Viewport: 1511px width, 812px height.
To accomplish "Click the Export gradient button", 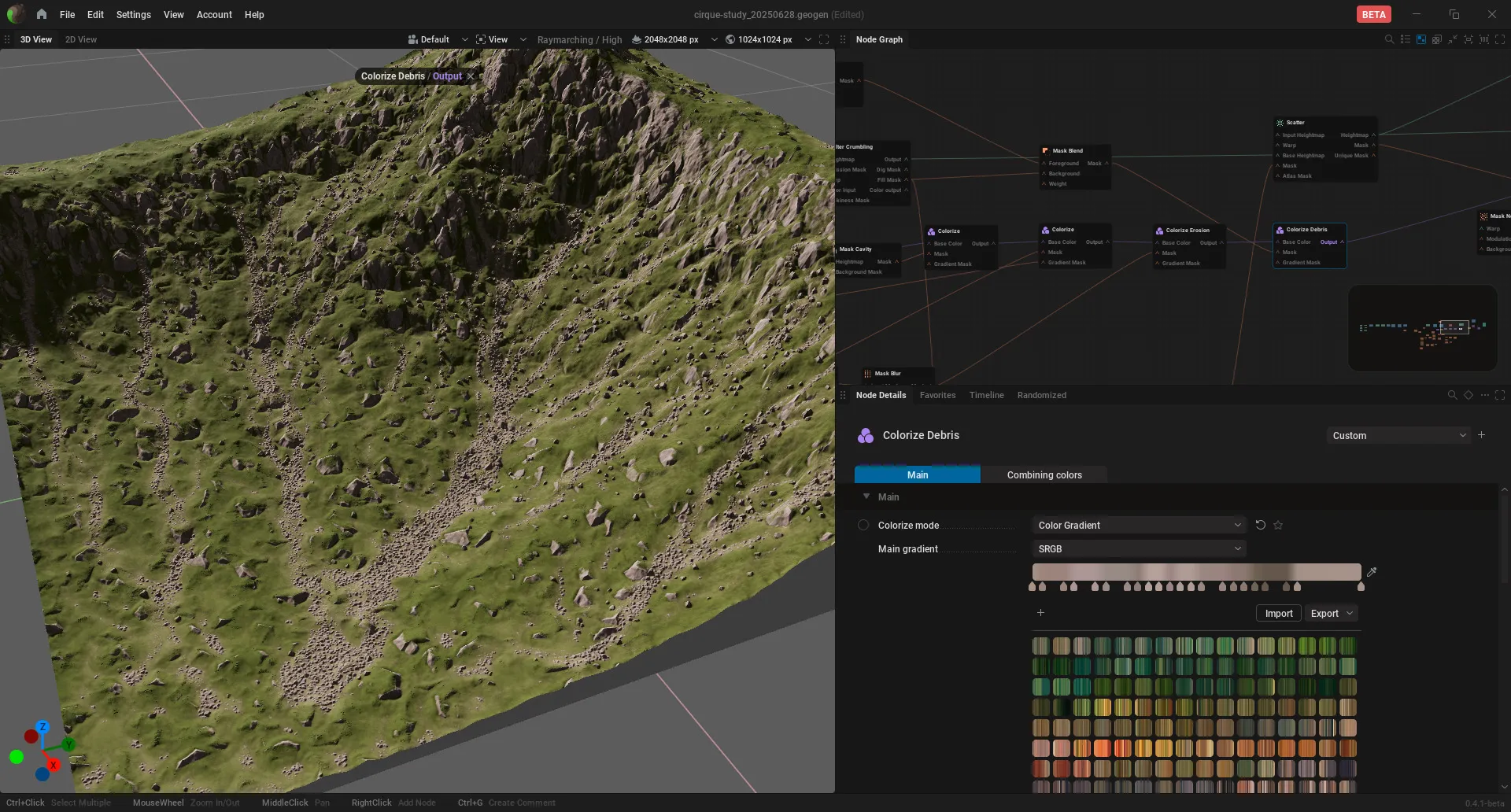I will 1331,613.
